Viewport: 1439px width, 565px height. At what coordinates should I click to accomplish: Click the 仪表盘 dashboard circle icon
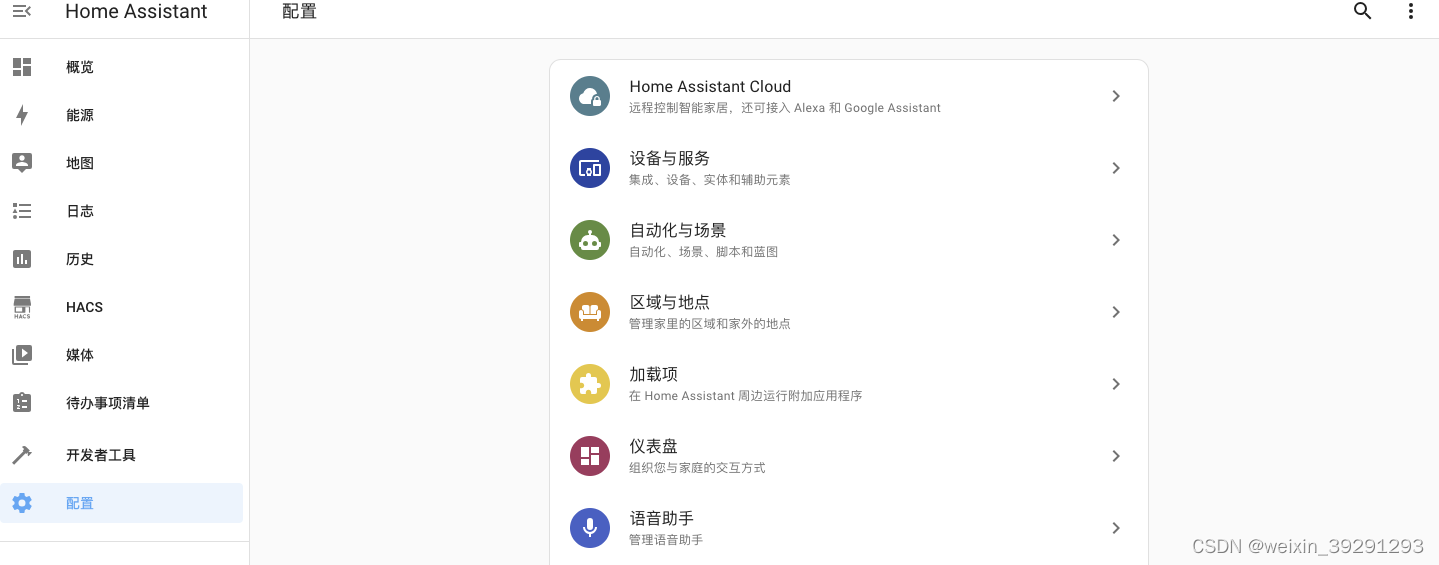pos(590,456)
